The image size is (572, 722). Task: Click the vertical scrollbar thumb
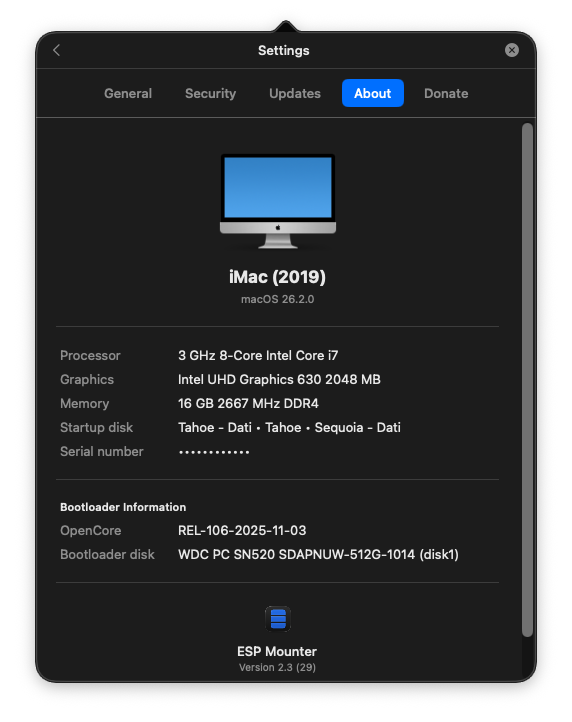(527, 380)
